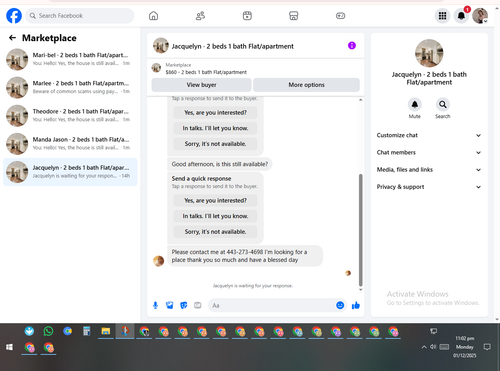The height and width of the screenshot is (371, 500).
Task: Expand the Chat members section
Action: [x=429, y=153]
